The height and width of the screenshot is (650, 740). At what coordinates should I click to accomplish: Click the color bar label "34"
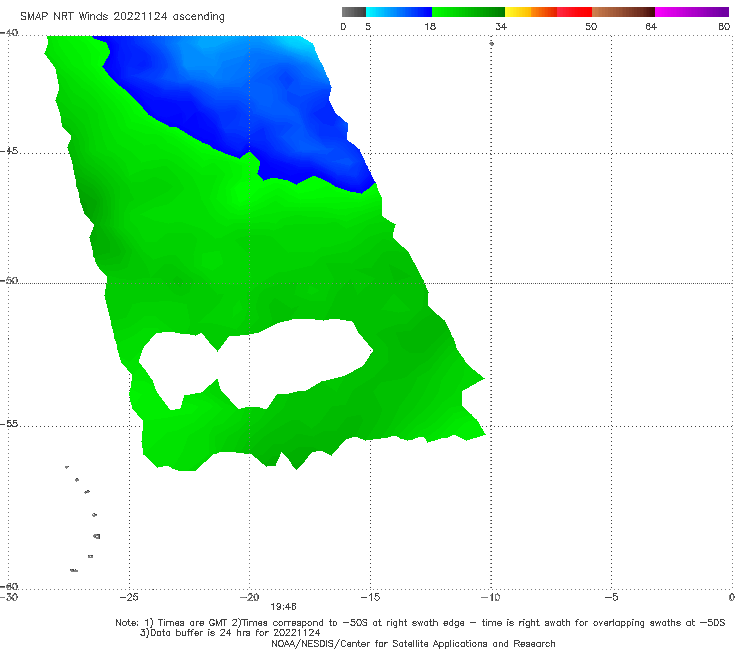[x=501, y=26]
